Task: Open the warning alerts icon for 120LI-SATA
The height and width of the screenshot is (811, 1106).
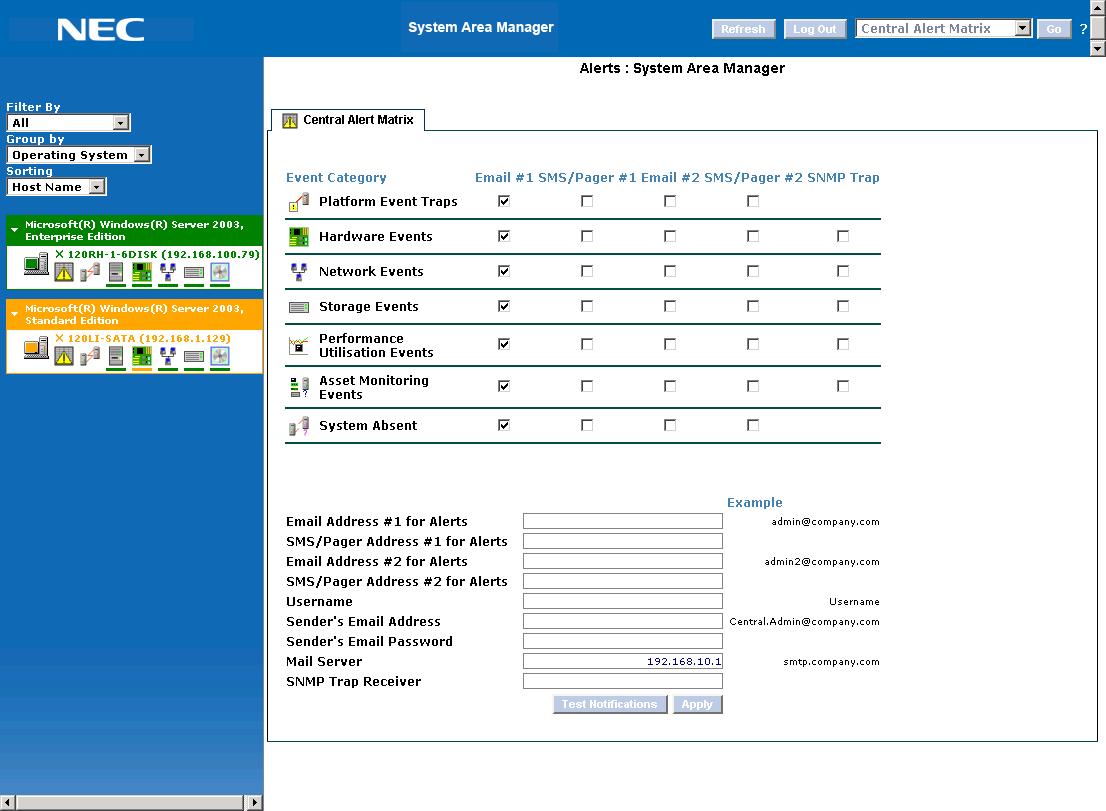Action: click(63, 357)
